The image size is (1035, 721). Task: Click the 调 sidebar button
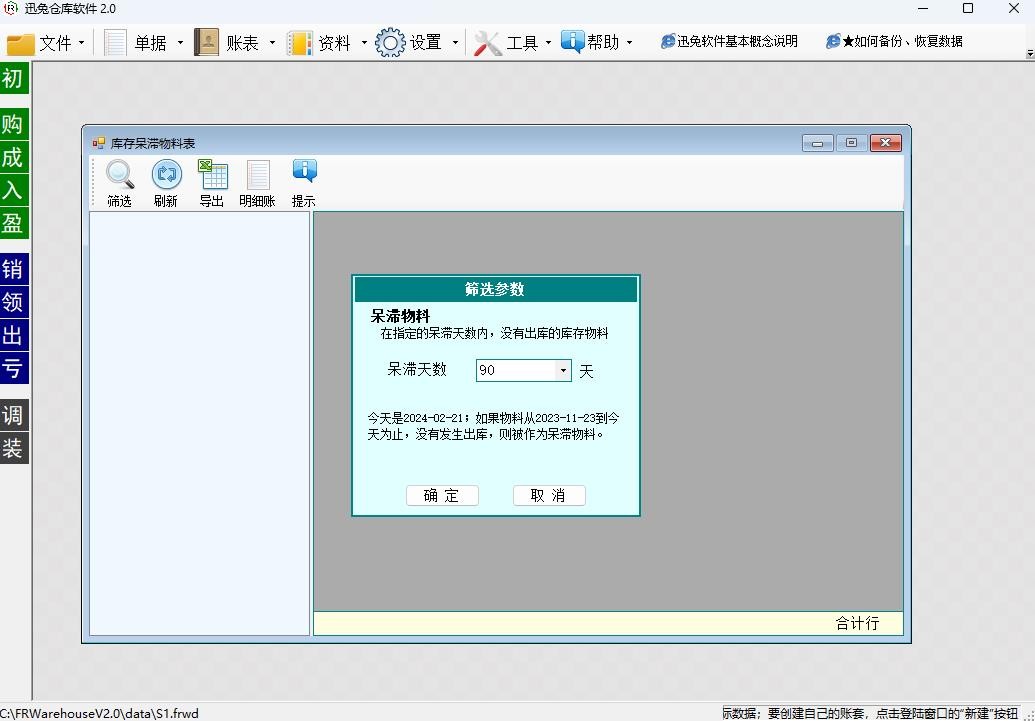coord(13,415)
